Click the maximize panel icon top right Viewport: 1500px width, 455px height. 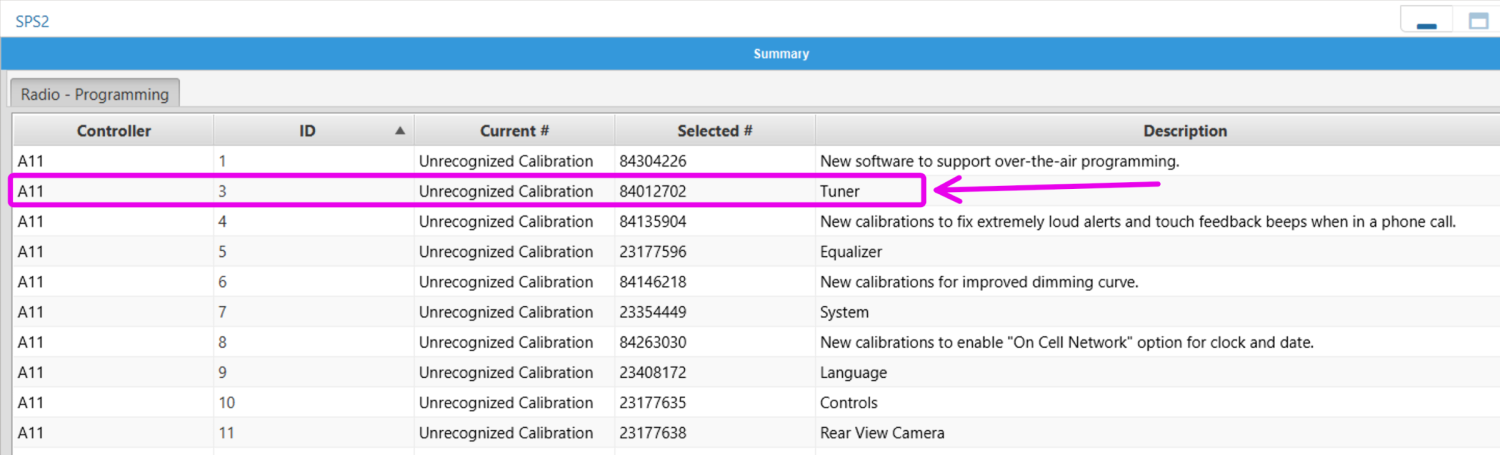coord(1477,20)
